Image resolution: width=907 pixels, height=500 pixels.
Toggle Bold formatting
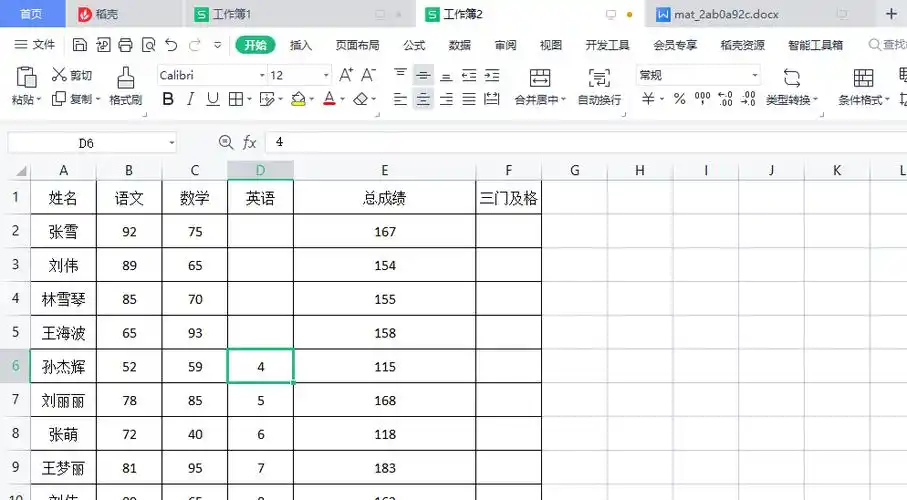tap(168, 99)
